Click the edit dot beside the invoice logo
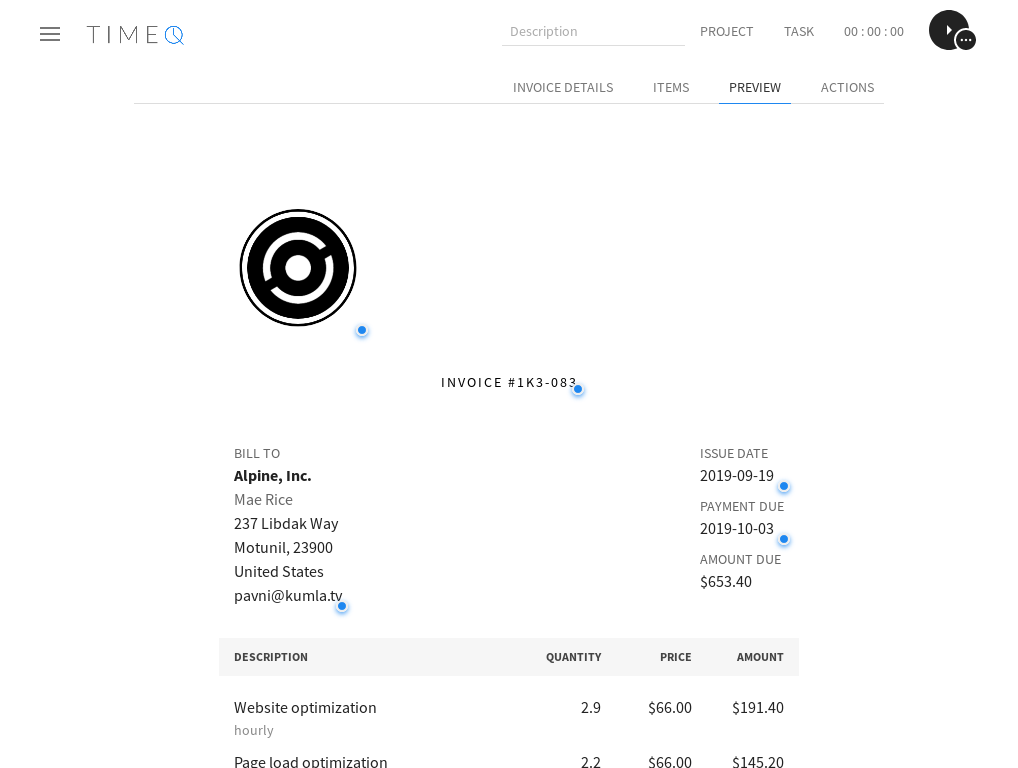This screenshot has width=1018, height=768. tap(362, 330)
